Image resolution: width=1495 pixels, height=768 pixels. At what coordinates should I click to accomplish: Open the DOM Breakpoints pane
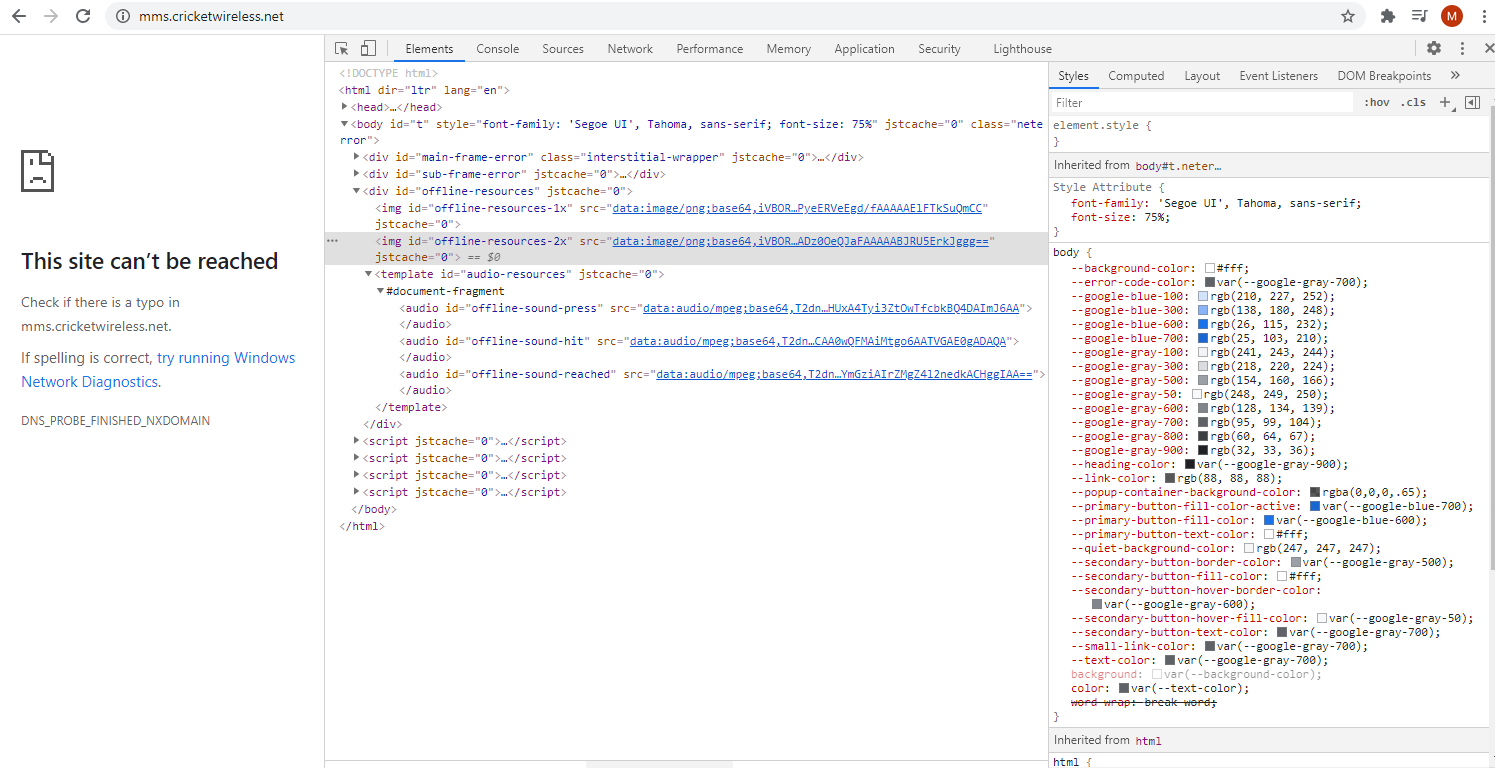pos(1384,75)
